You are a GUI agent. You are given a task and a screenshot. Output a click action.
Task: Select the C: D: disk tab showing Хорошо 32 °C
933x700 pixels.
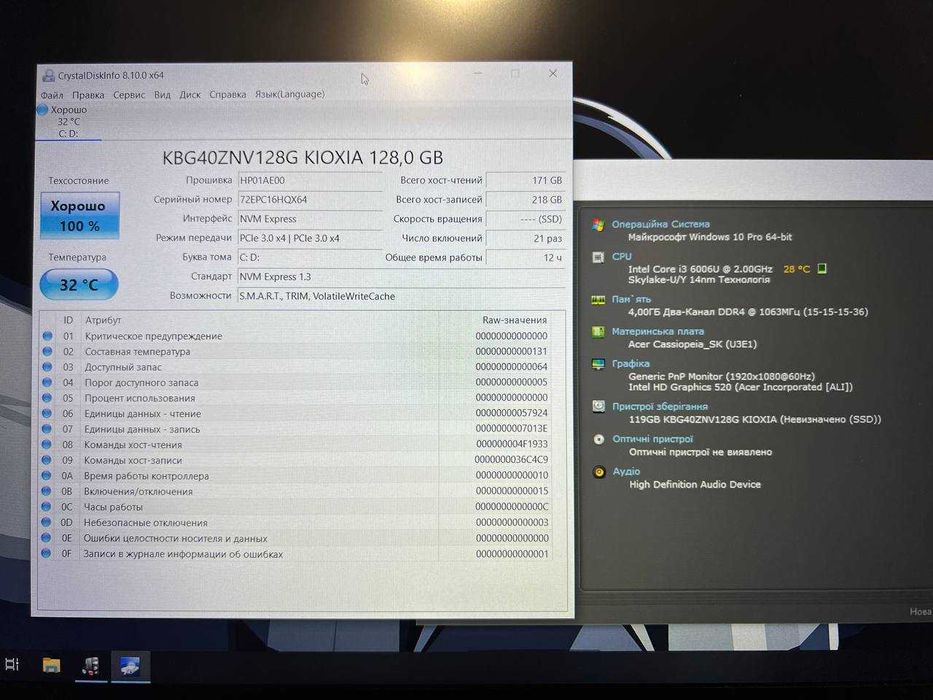pos(68,122)
